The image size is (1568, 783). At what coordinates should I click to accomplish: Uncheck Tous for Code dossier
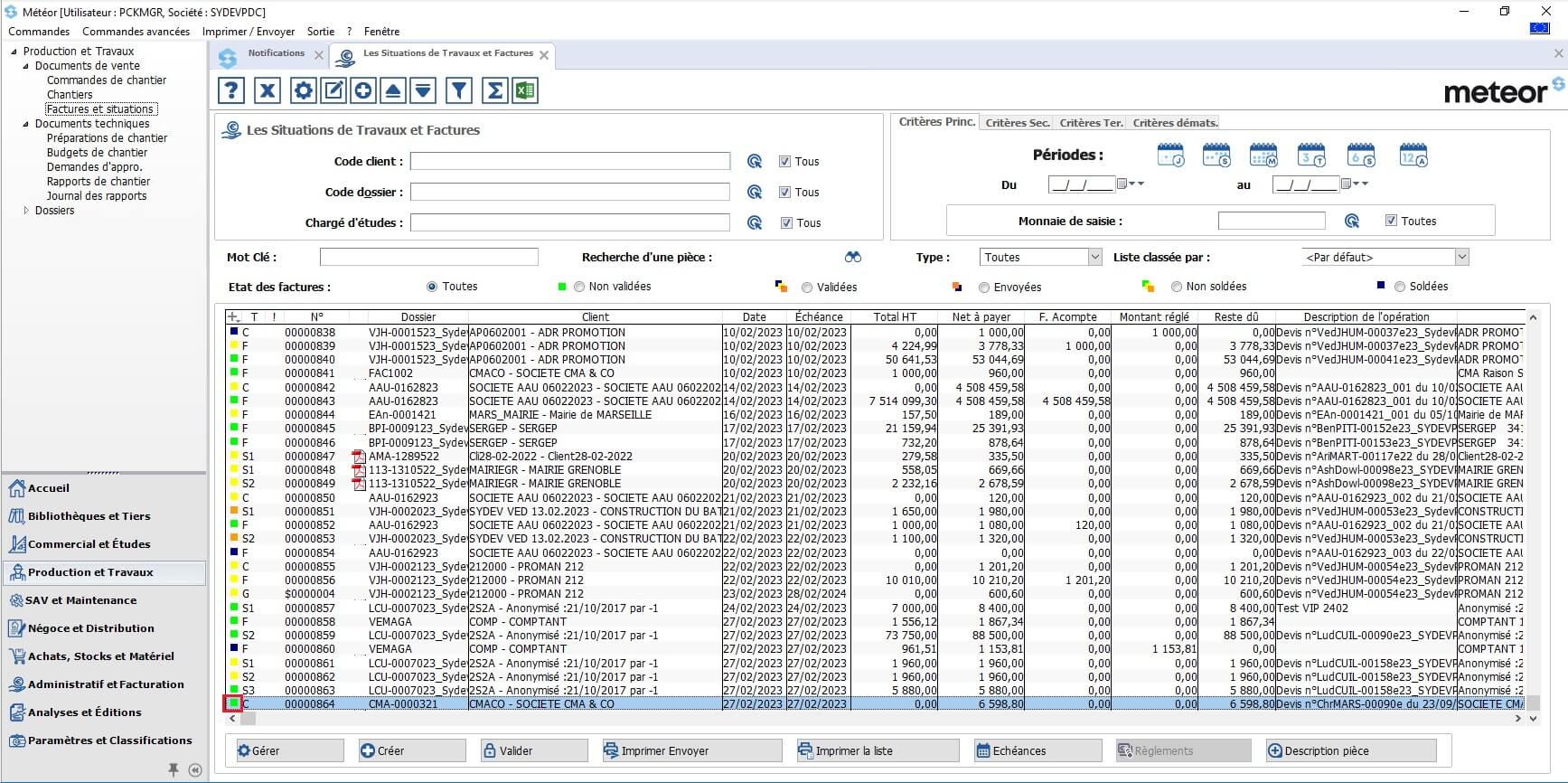point(784,193)
